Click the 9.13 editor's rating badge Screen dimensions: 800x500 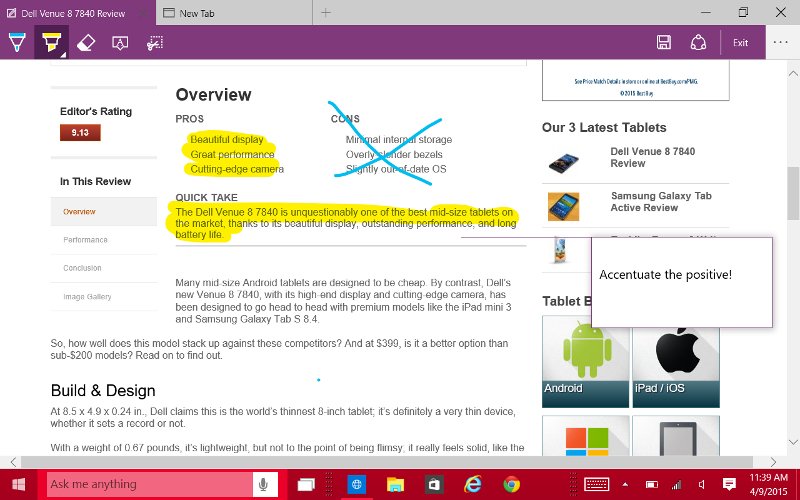(80, 133)
